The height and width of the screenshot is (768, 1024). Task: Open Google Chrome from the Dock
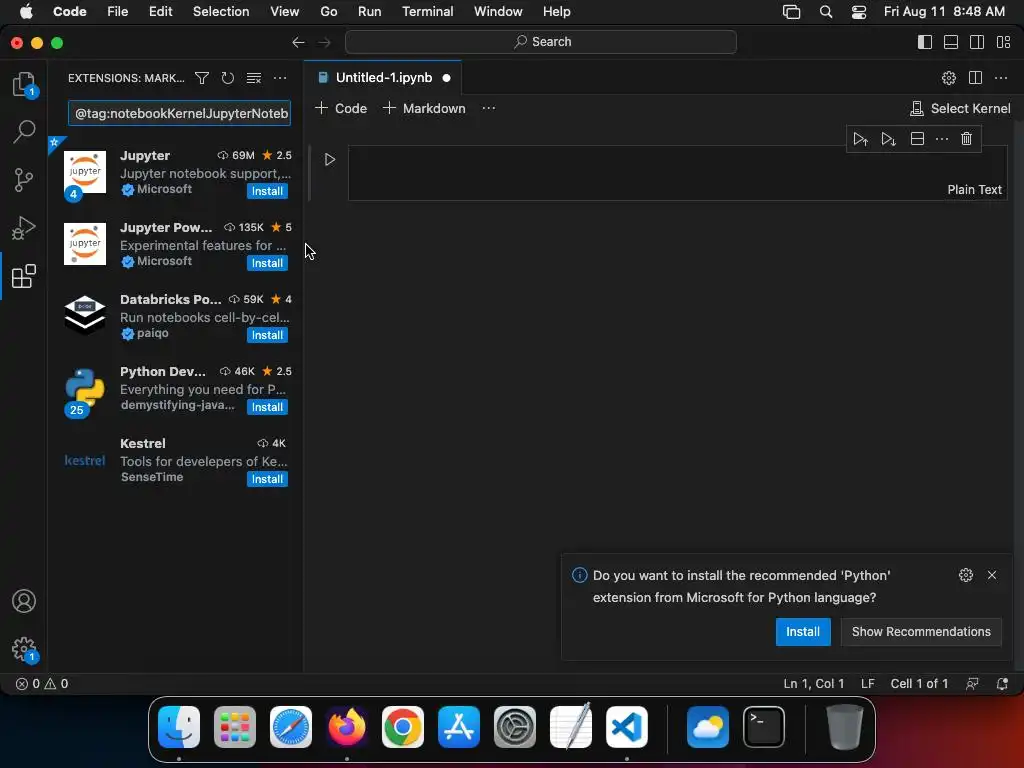coord(402,727)
